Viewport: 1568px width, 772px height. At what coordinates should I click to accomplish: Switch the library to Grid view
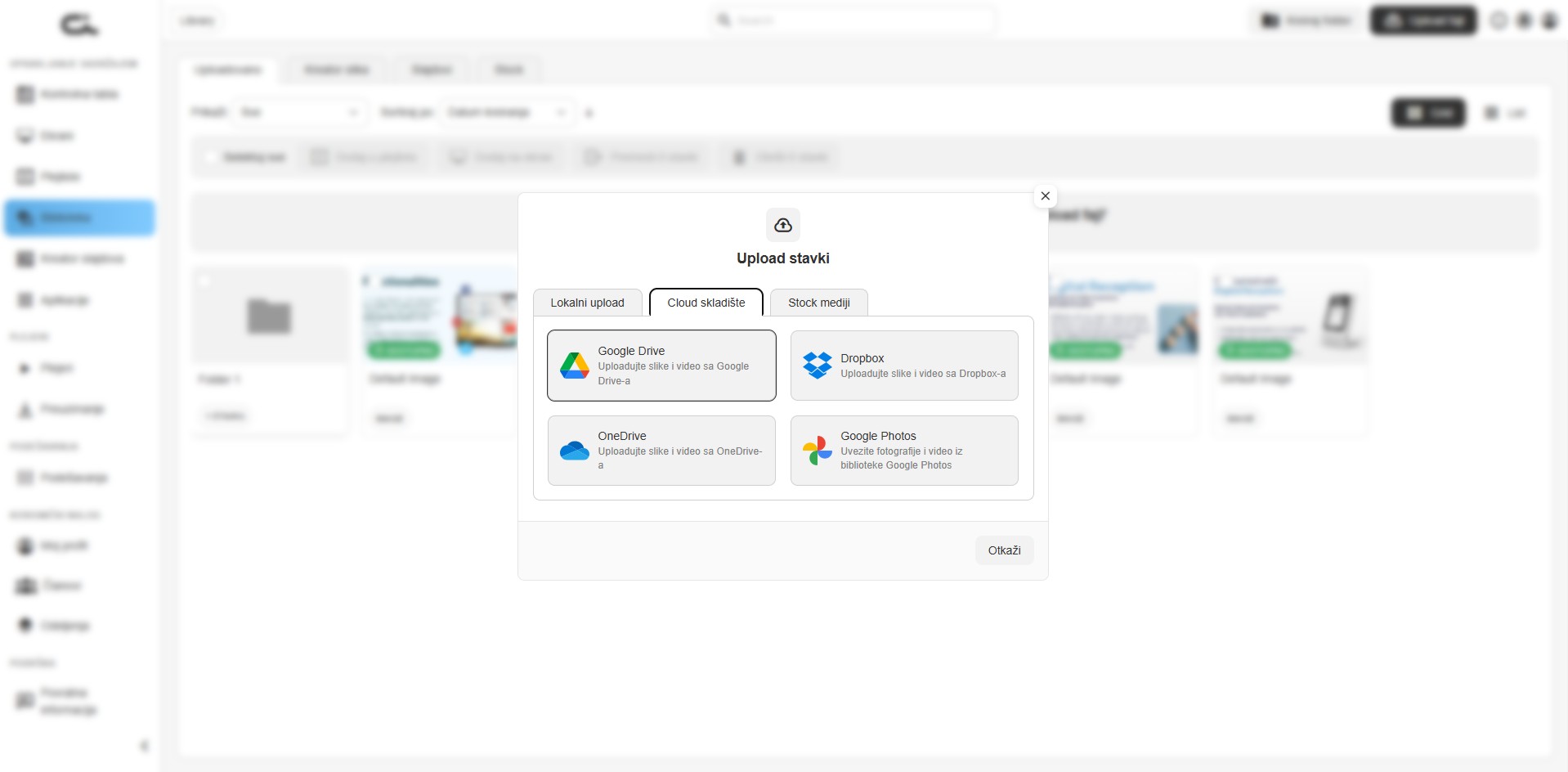tap(1429, 113)
